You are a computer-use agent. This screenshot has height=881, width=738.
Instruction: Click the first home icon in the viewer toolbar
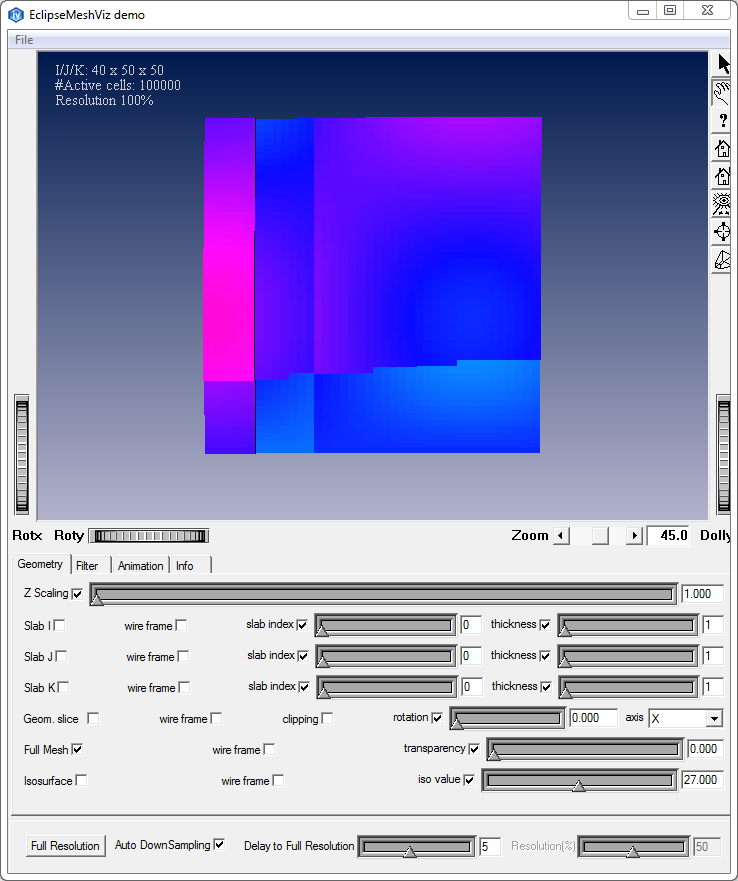[x=723, y=149]
